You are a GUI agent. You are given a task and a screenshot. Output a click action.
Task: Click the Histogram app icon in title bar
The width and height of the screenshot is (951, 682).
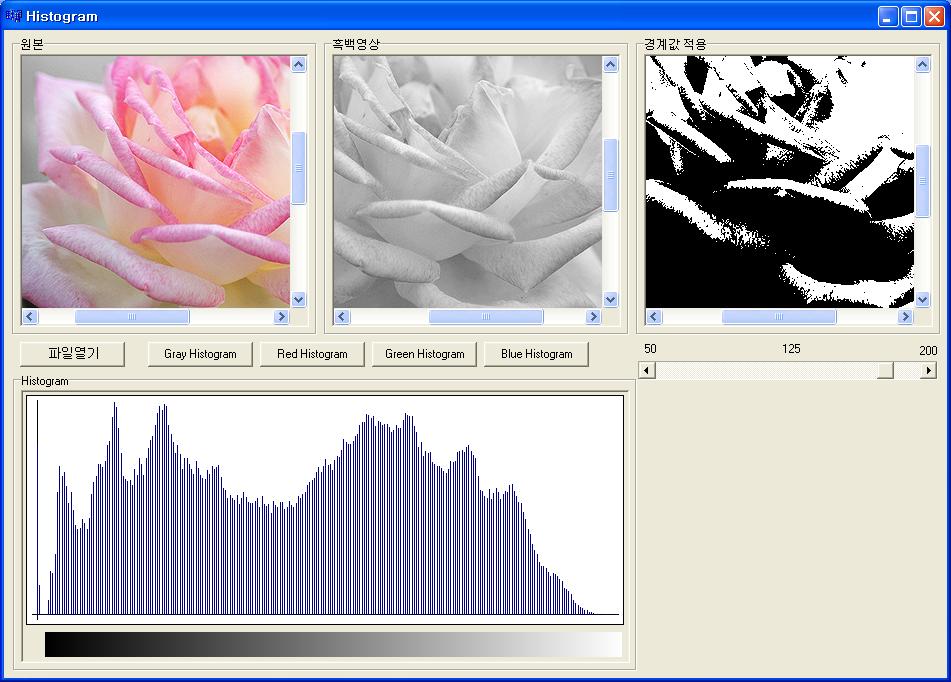13,16
